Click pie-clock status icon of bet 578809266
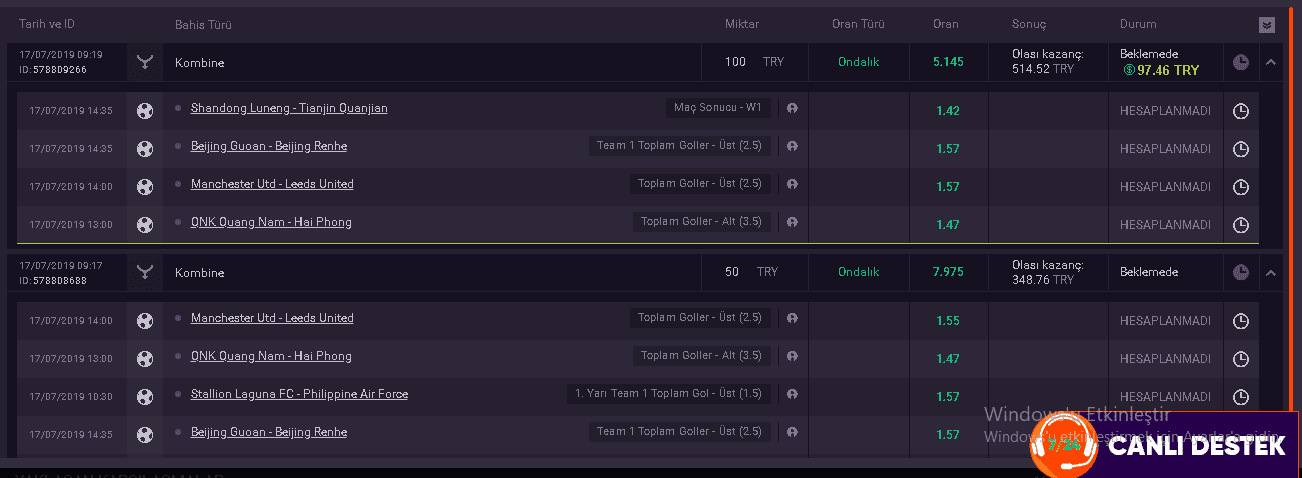The width and height of the screenshot is (1302, 478). click(x=1241, y=62)
